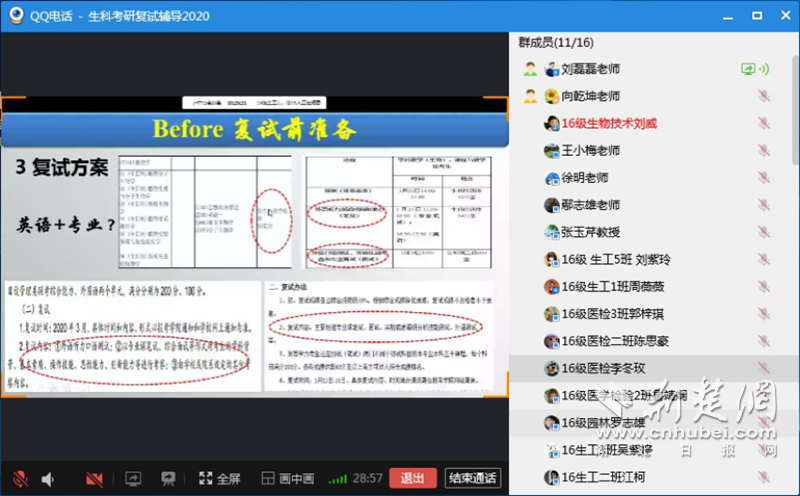Screen dimensions: 800x496
Task: Click the share screen icon
Action: pos(132,478)
